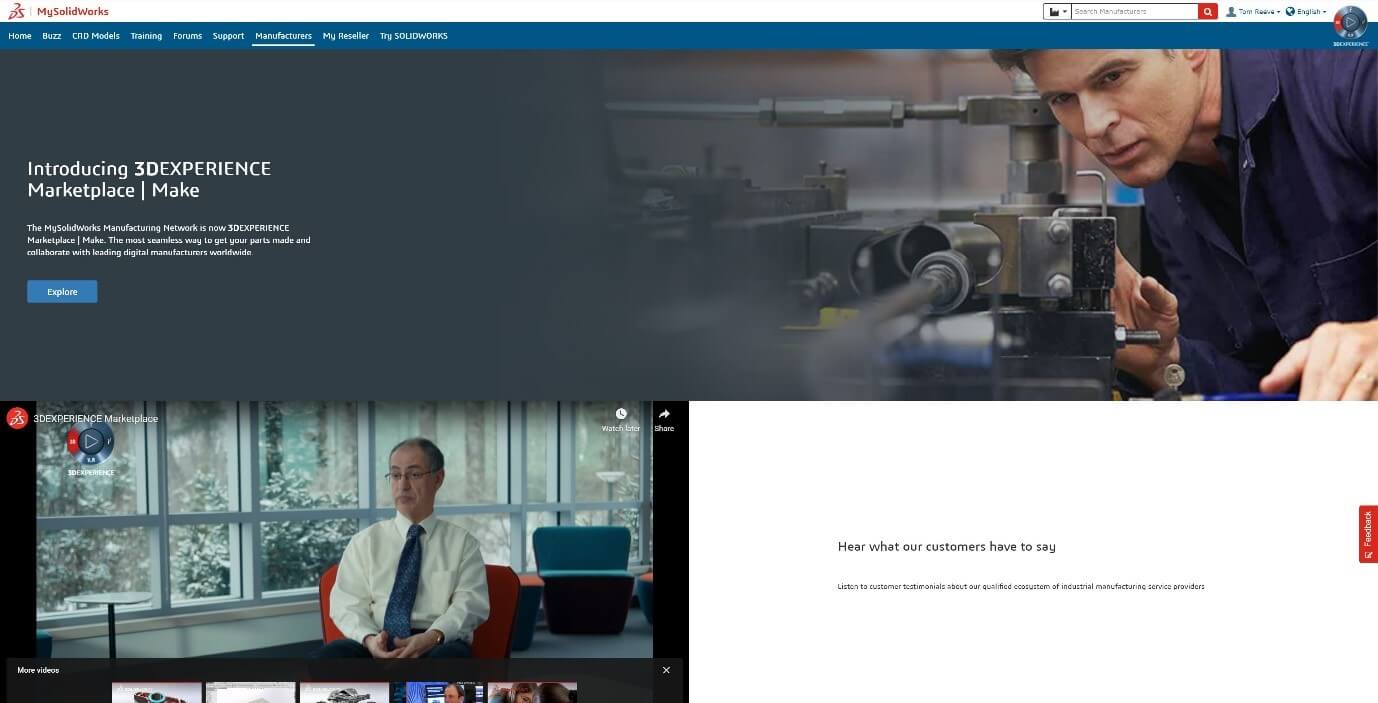
Task: Play the first More videos thumbnail
Action: click(x=157, y=692)
